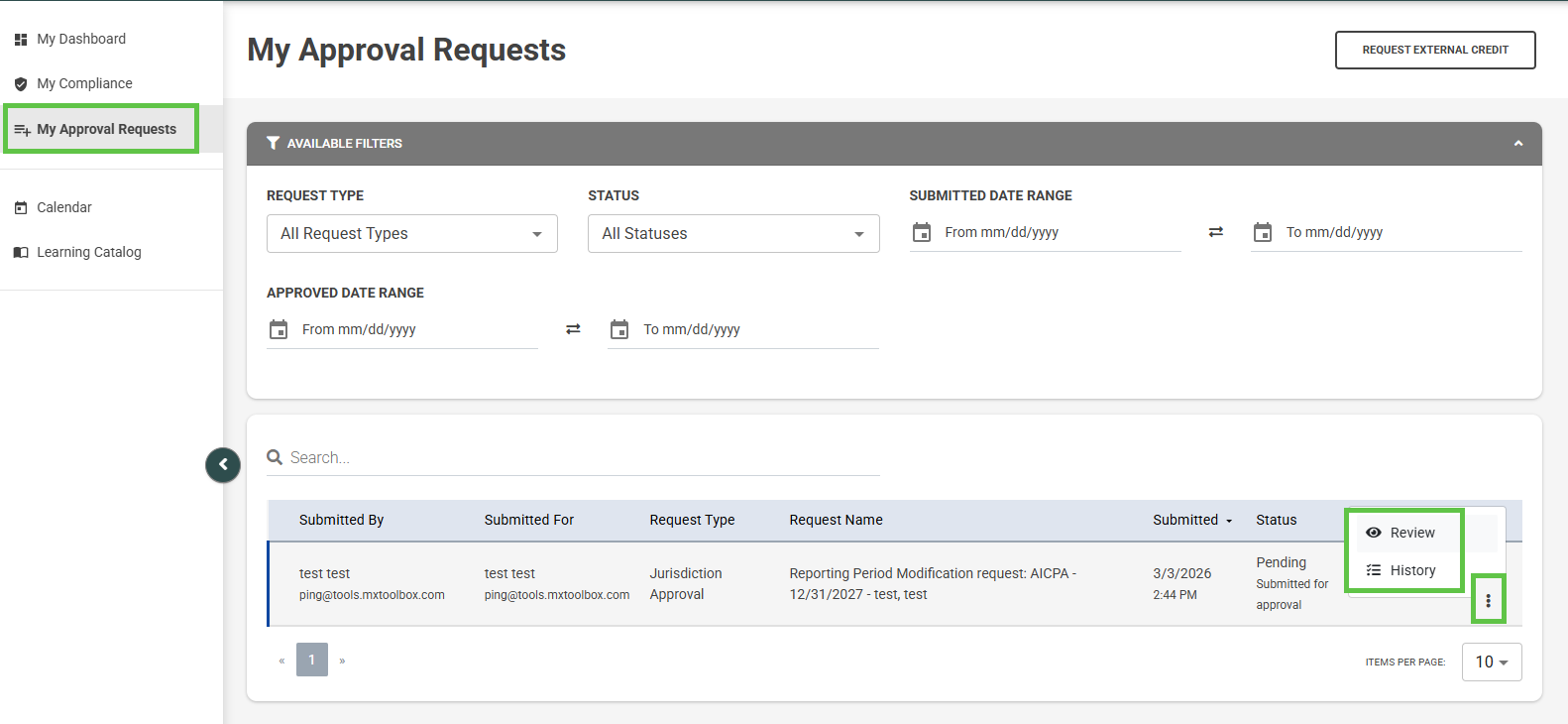This screenshot has width=1568, height=724.
Task: Select History from the row menu
Action: (x=1411, y=570)
